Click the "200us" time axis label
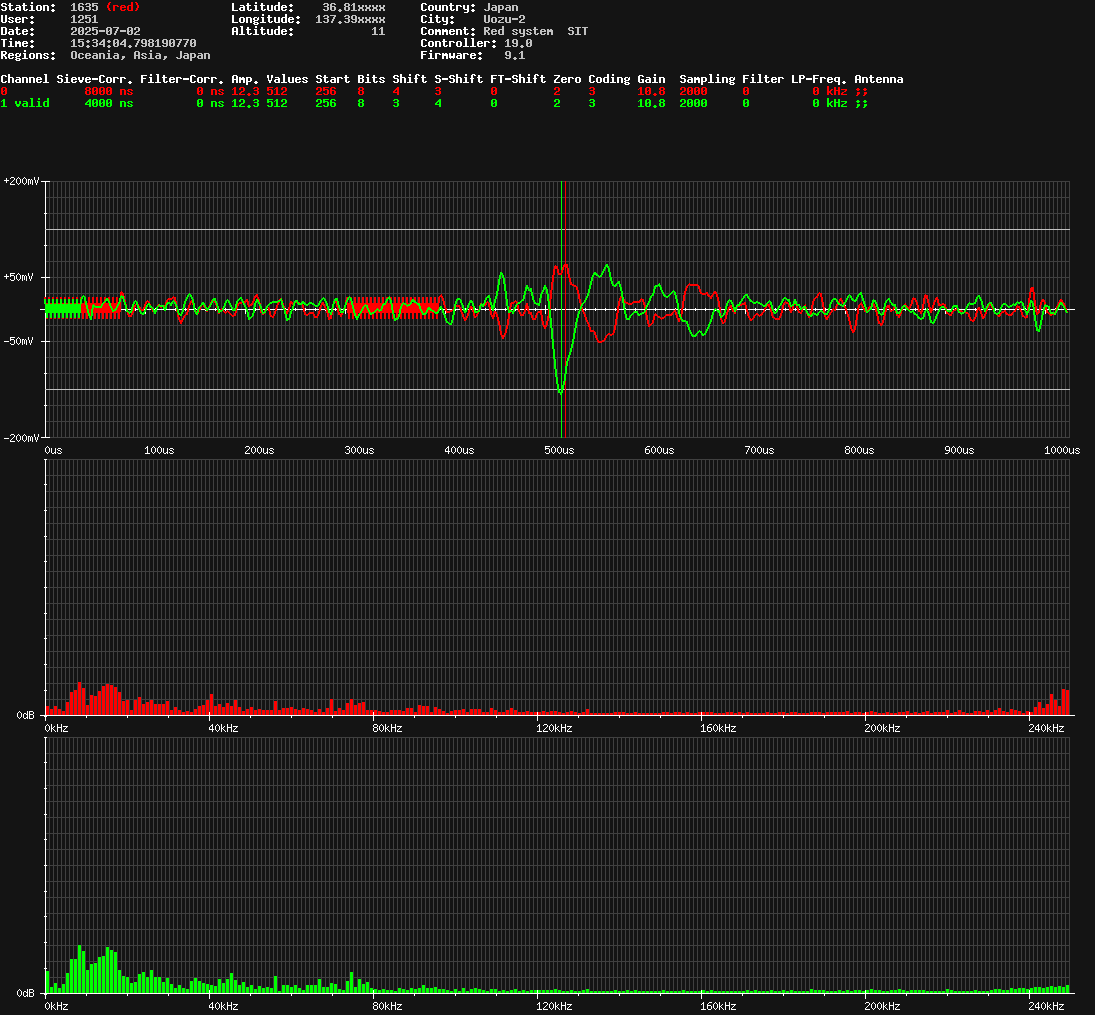This screenshot has height=1015, width=1095. tap(259, 450)
